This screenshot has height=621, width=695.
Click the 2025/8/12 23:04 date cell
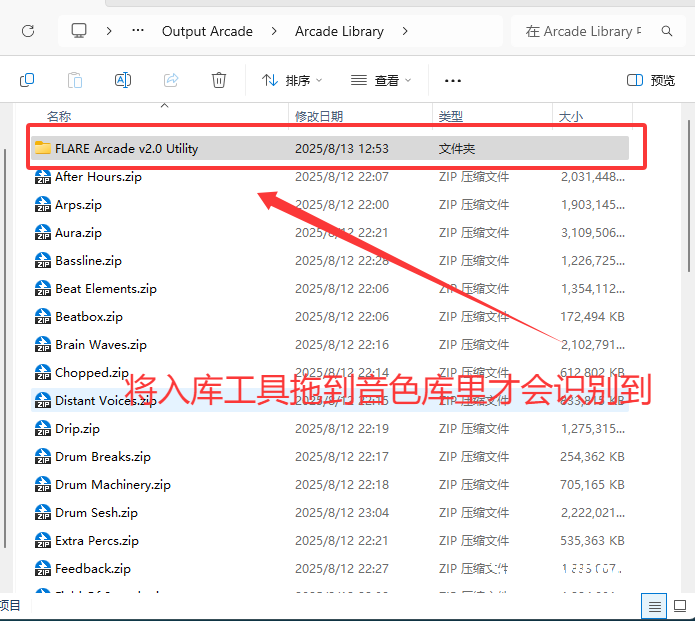tap(342, 512)
